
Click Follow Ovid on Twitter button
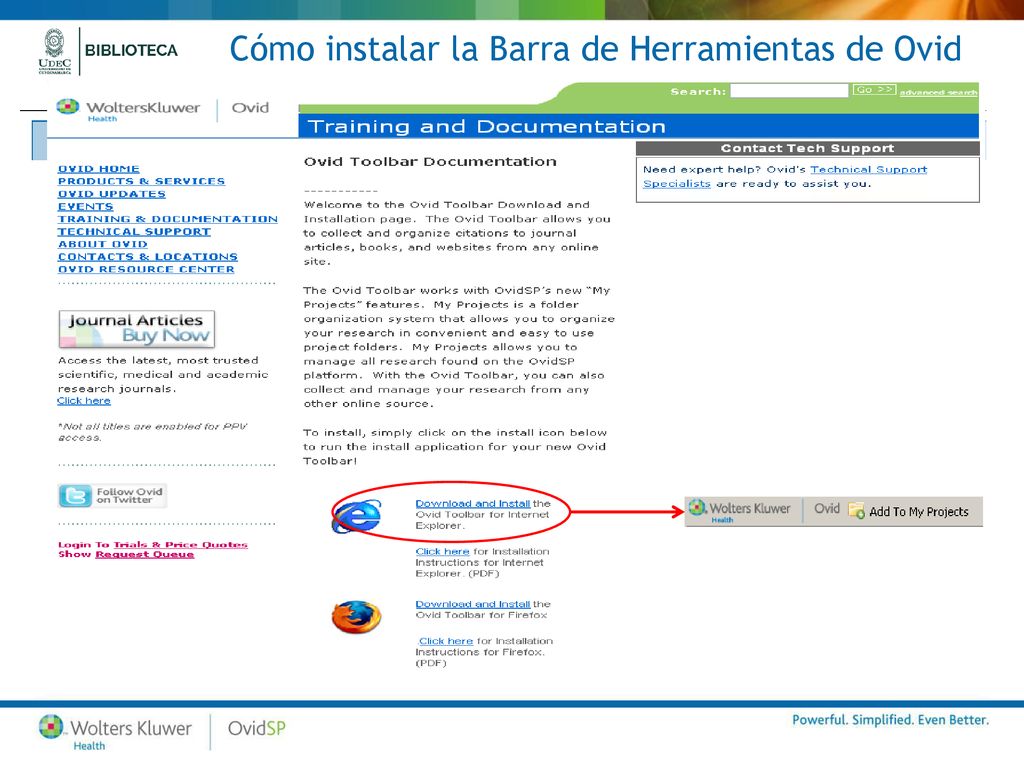[x=112, y=496]
